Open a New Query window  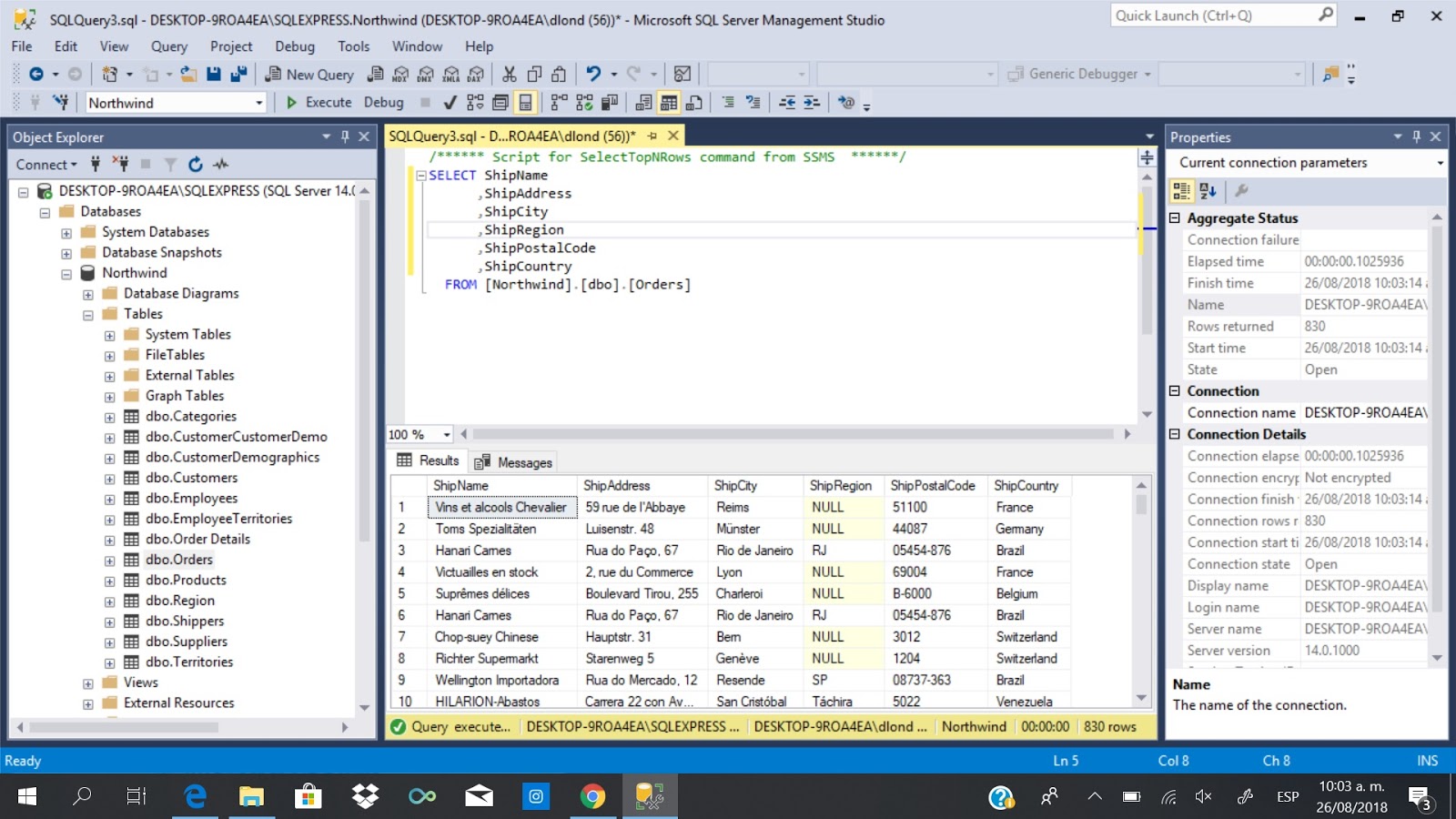310,74
